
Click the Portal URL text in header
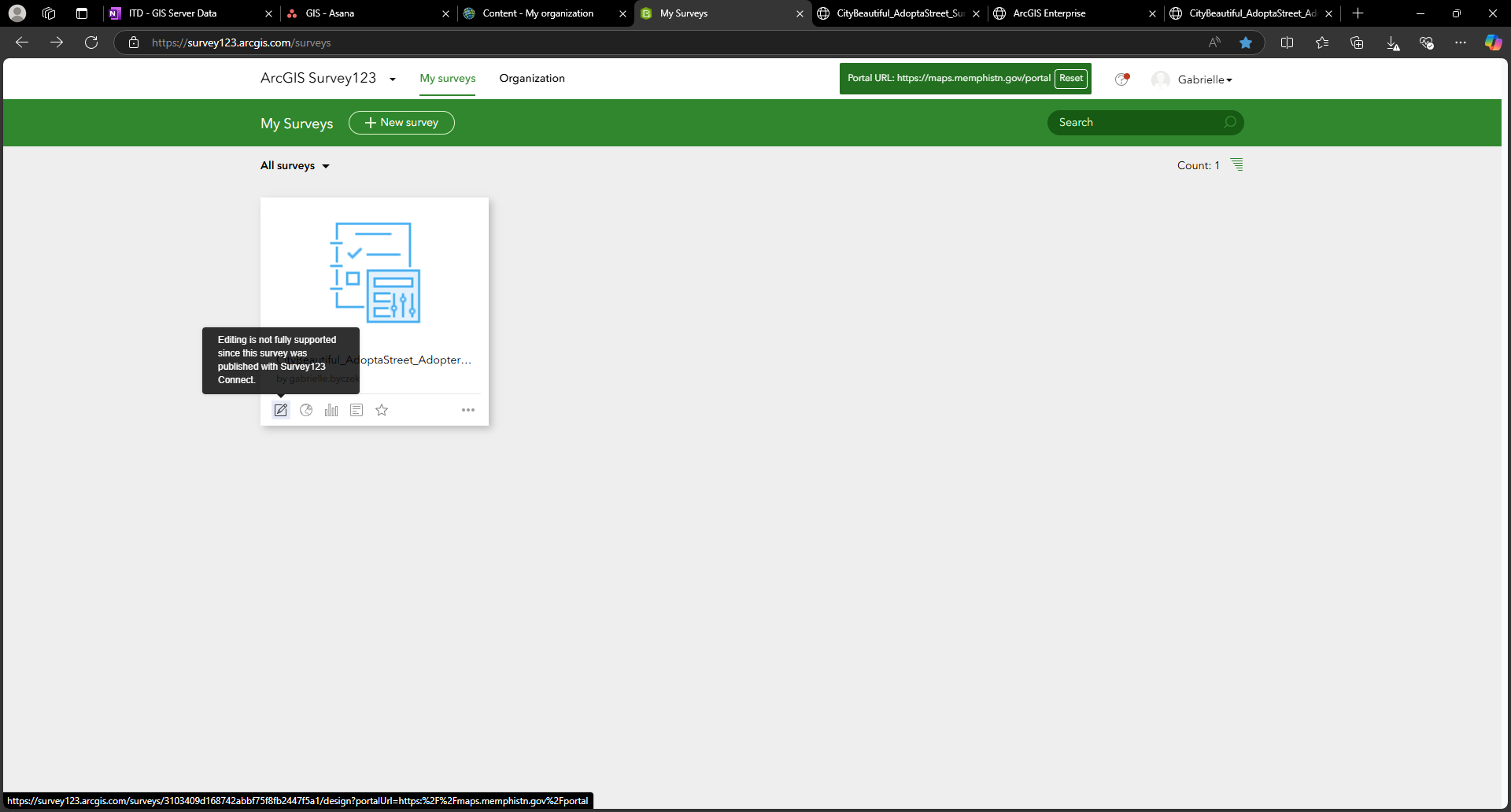coord(948,78)
